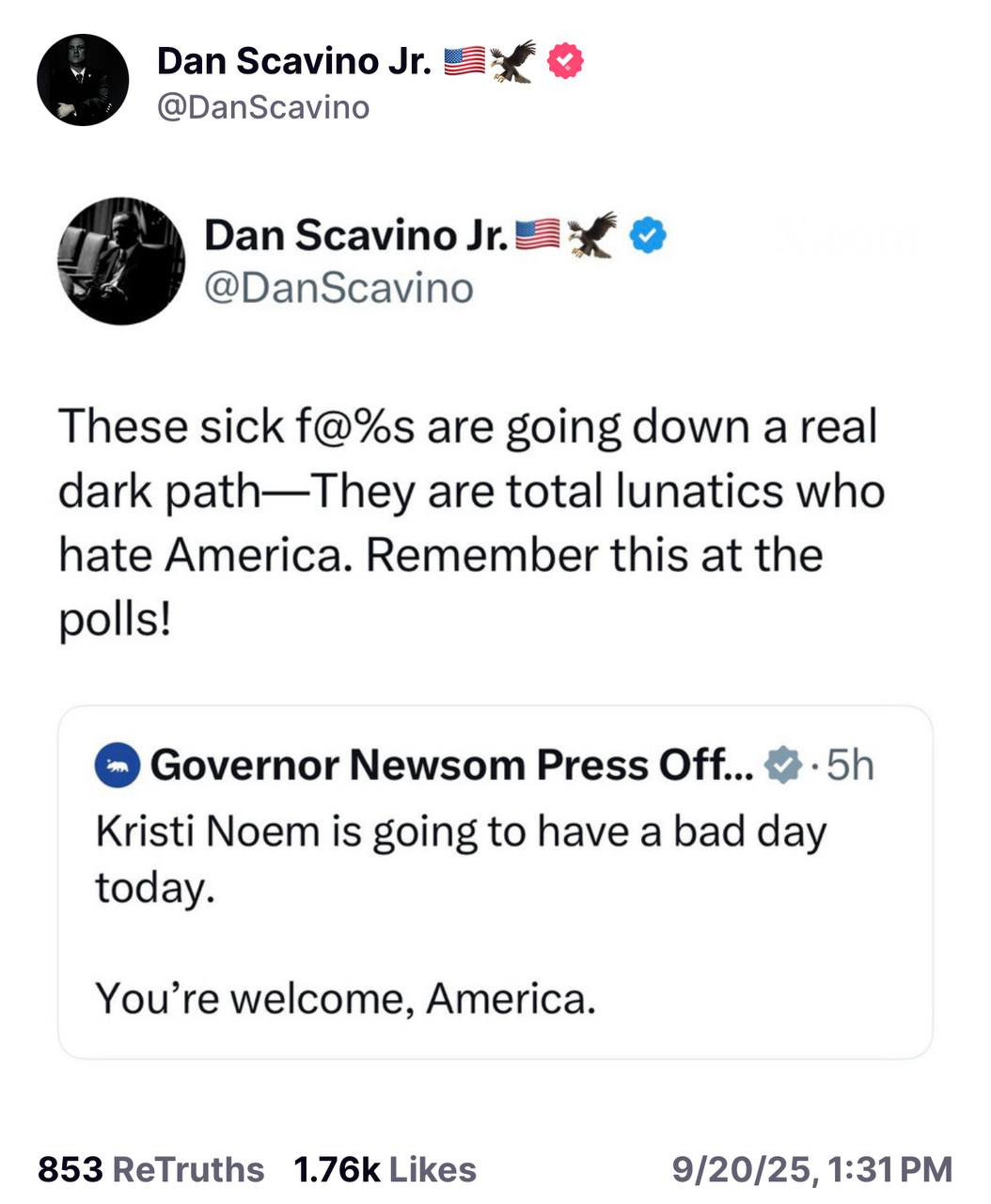Click the California bear avatar icon
This screenshot has width=991, height=1204.
pos(118,767)
